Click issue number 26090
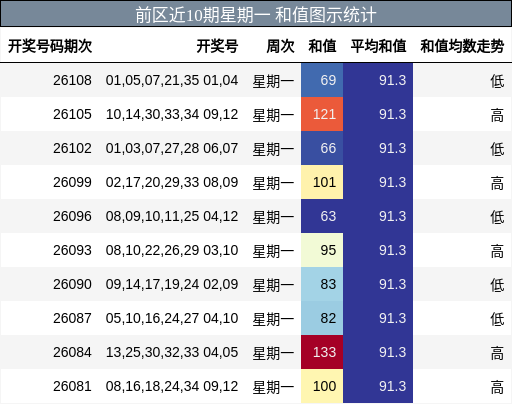 72,284
